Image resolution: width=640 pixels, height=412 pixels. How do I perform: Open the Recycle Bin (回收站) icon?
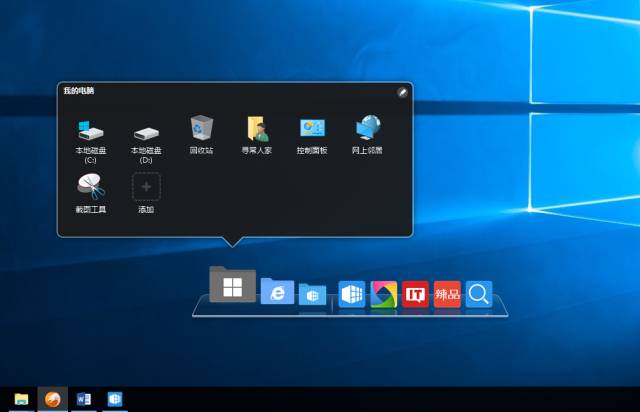[202, 128]
